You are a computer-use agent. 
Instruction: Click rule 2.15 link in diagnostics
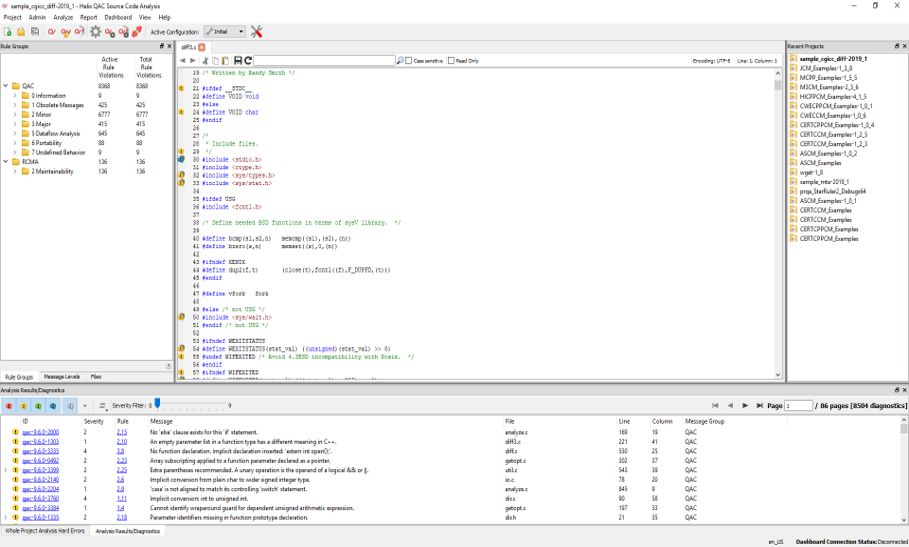click(x=121, y=432)
